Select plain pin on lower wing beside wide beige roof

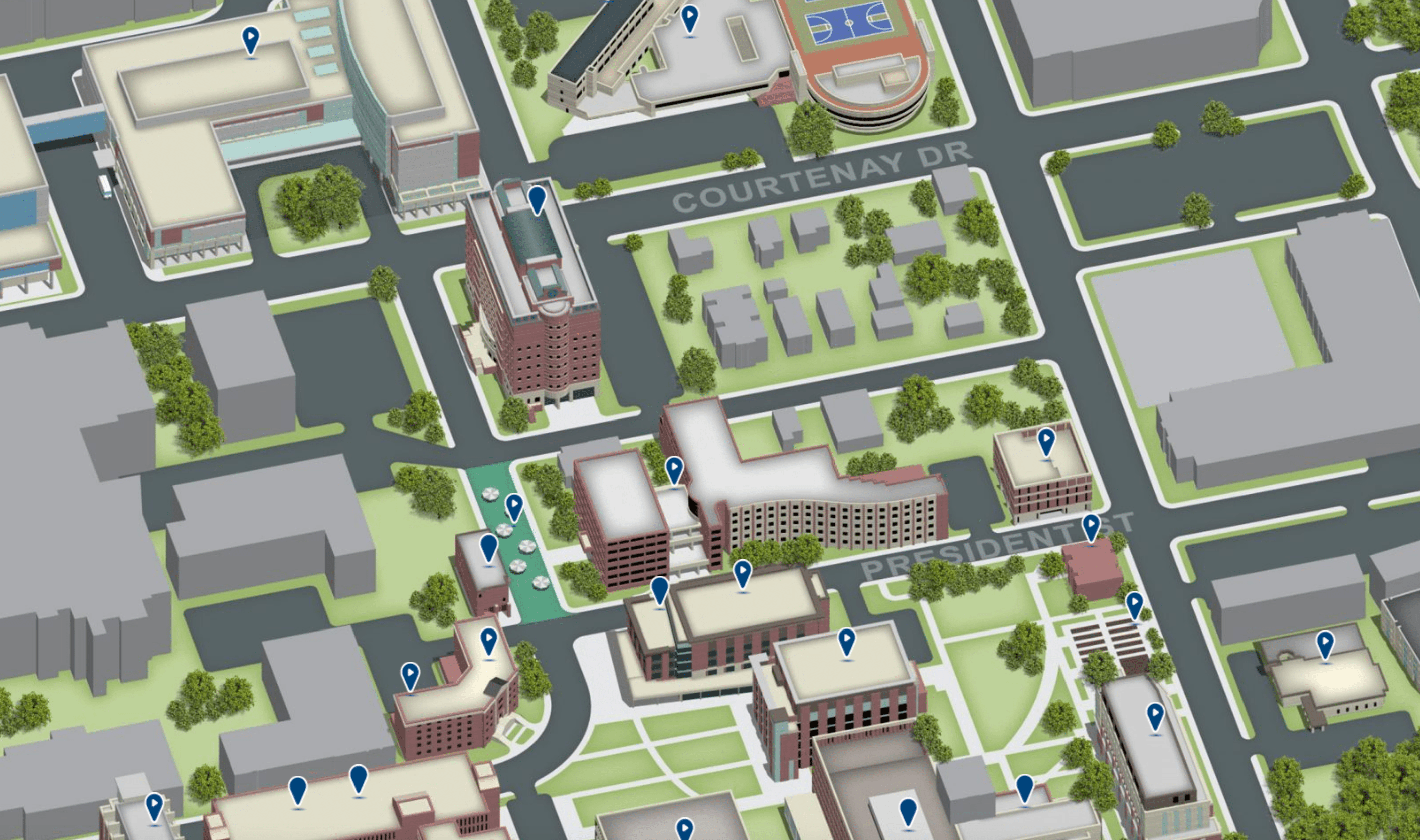660,591
